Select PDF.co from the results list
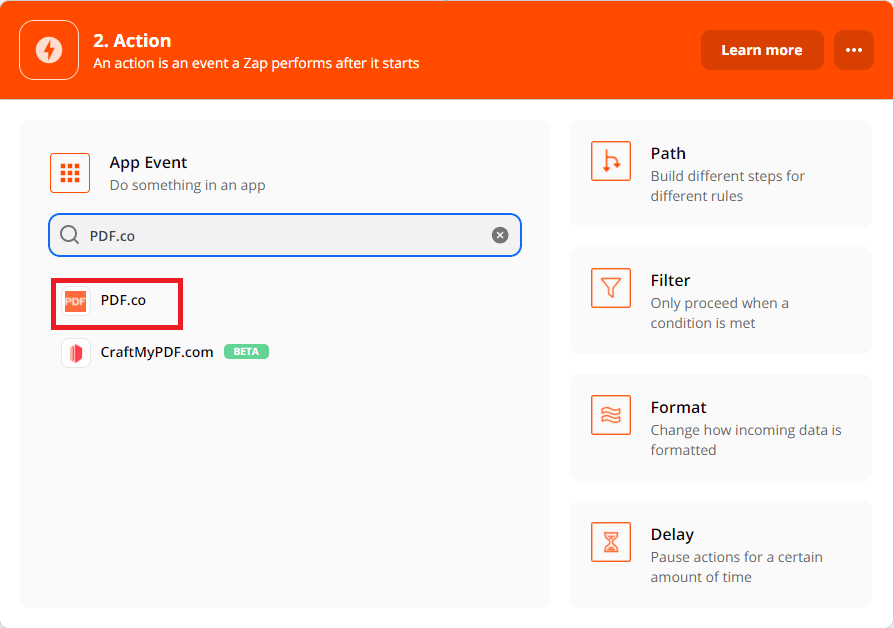The image size is (894, 628). (125, 300)
